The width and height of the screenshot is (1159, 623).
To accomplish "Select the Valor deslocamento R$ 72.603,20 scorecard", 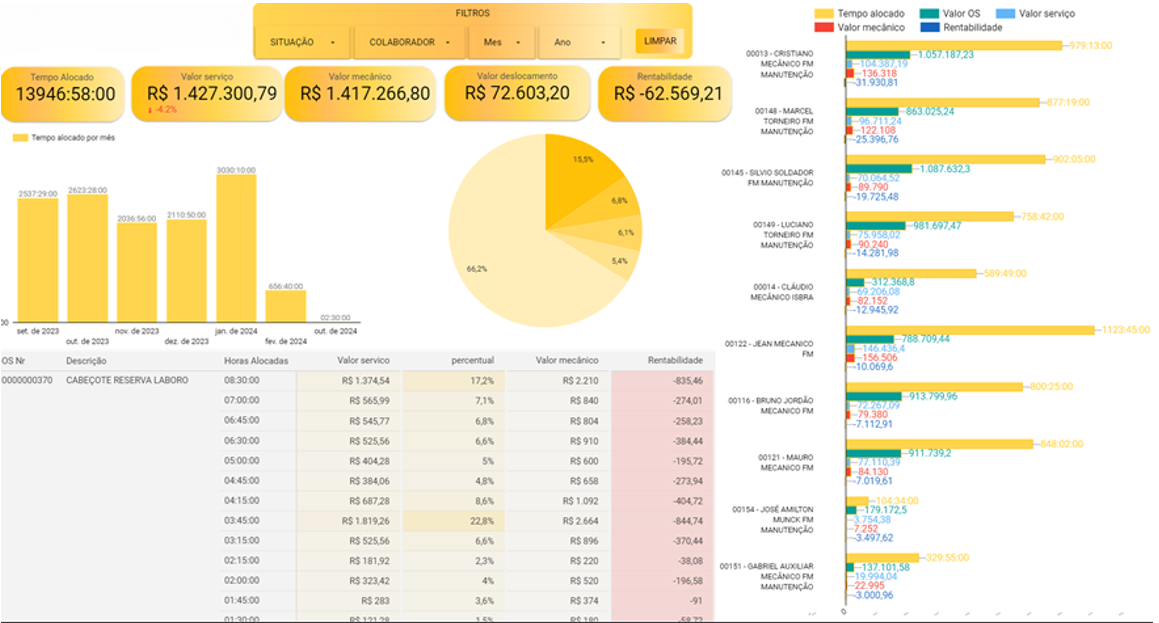I will (x=517, y=92).
